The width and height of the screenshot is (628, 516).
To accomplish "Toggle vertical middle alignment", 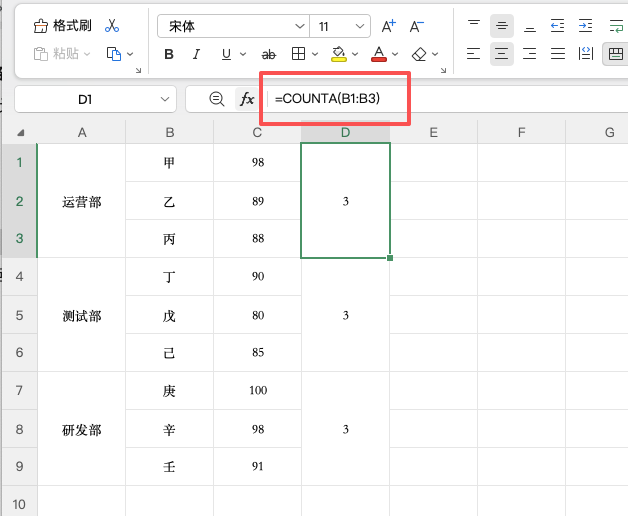I will 502,26.
